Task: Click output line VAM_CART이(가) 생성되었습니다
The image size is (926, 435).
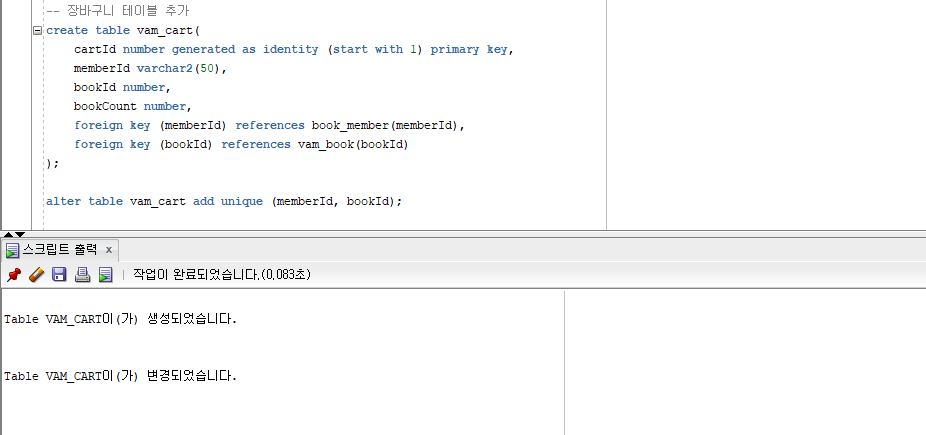Action: tap(120, 319)
